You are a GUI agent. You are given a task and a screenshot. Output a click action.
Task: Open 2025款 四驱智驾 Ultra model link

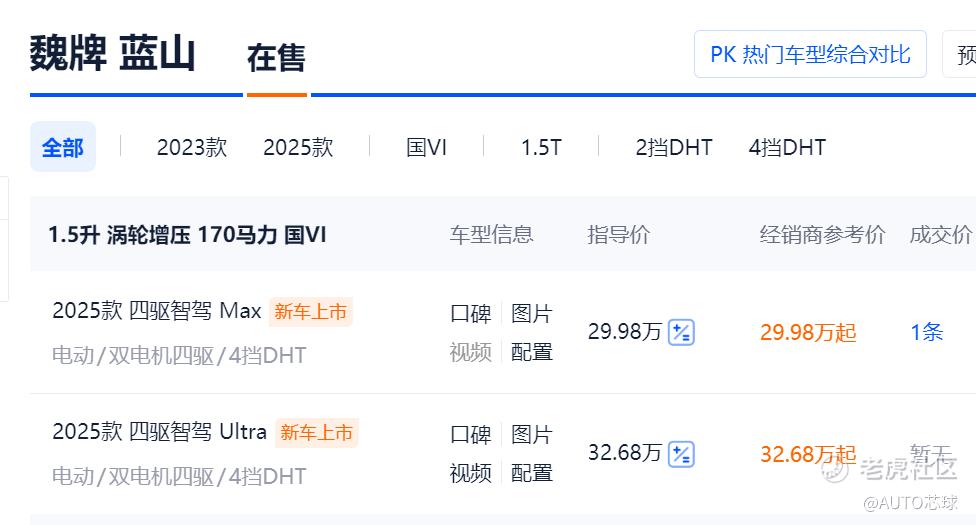pyautogui.click(x=159, y=431)
